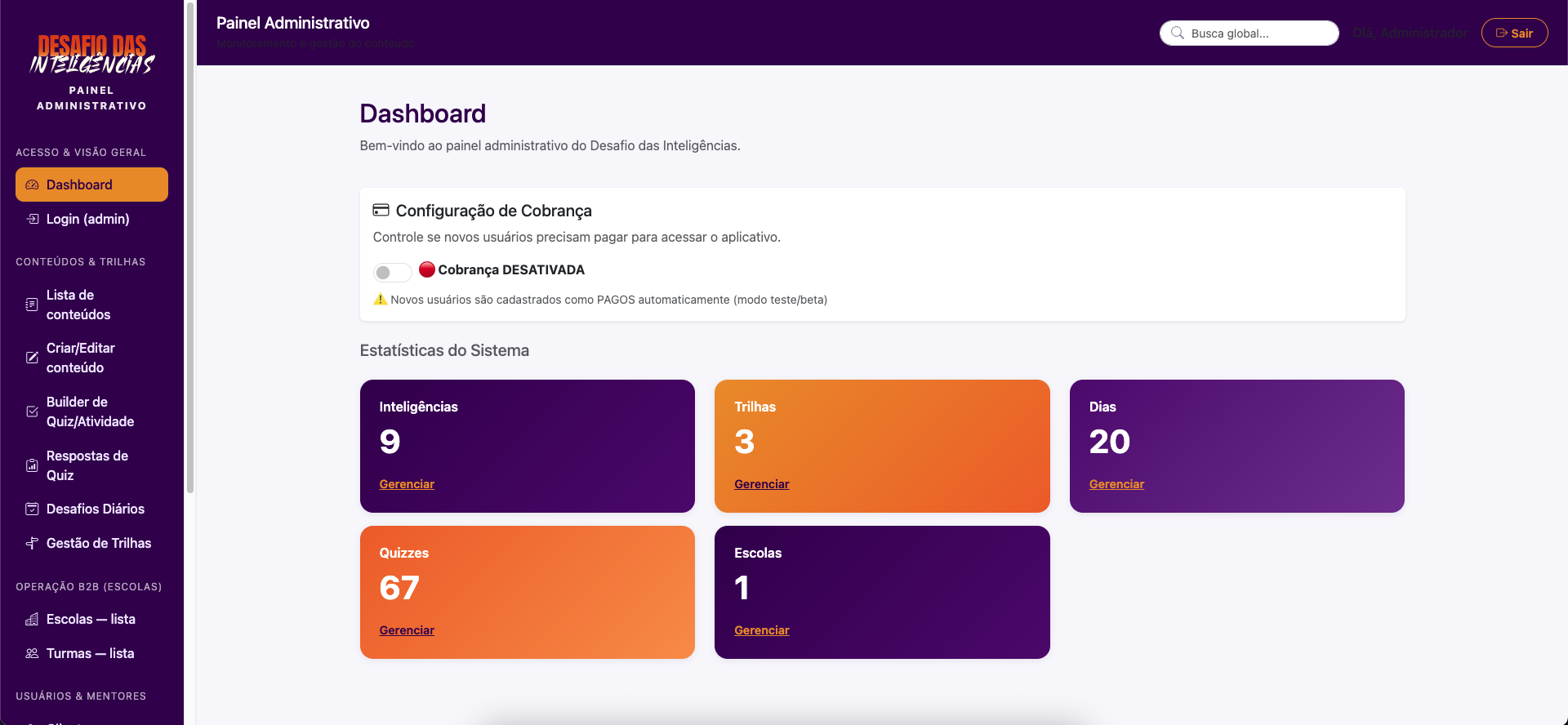Screen dimensions: 1568x725
Task: Click the Dashboard gauge icon in sidebar
Action: click(32, 185)
